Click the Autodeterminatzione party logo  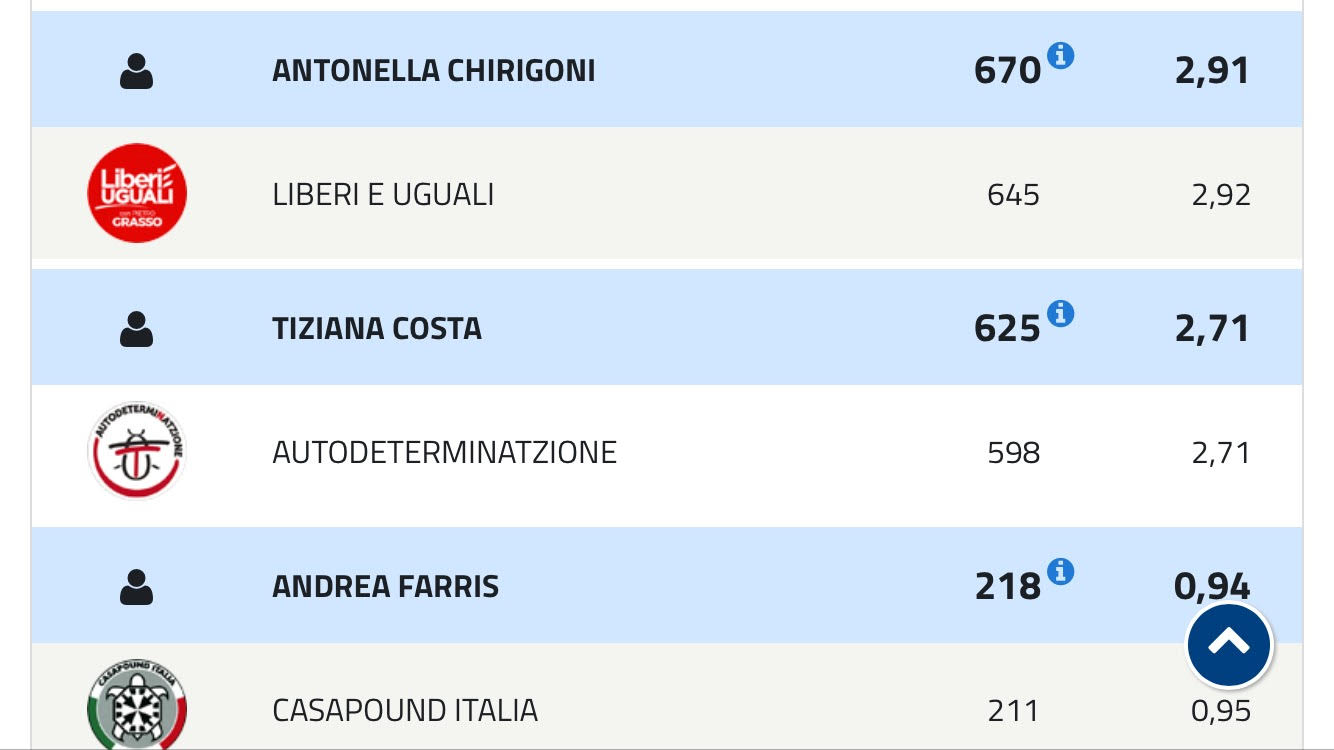[x=137, y=451]
